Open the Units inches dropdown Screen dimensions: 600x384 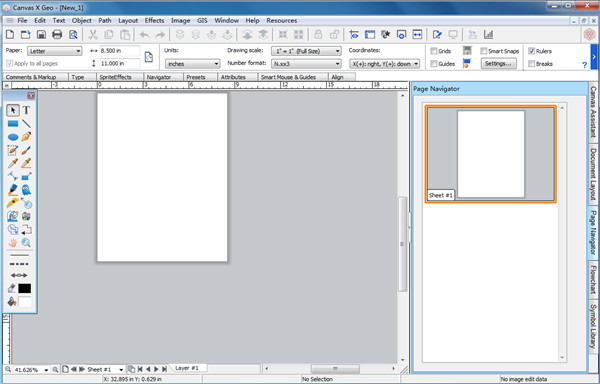point(192,64)
